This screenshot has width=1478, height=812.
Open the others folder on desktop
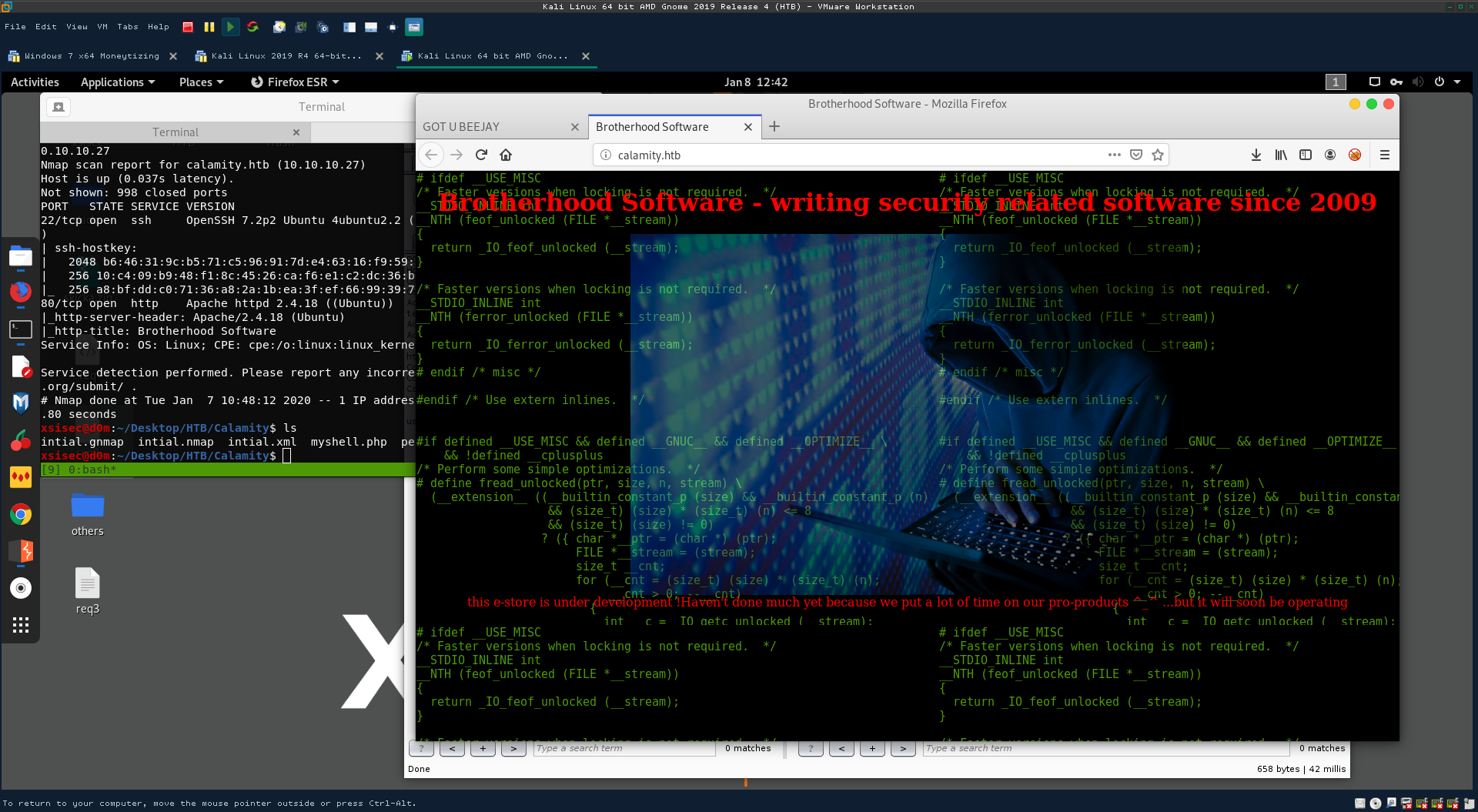[88, 514]
